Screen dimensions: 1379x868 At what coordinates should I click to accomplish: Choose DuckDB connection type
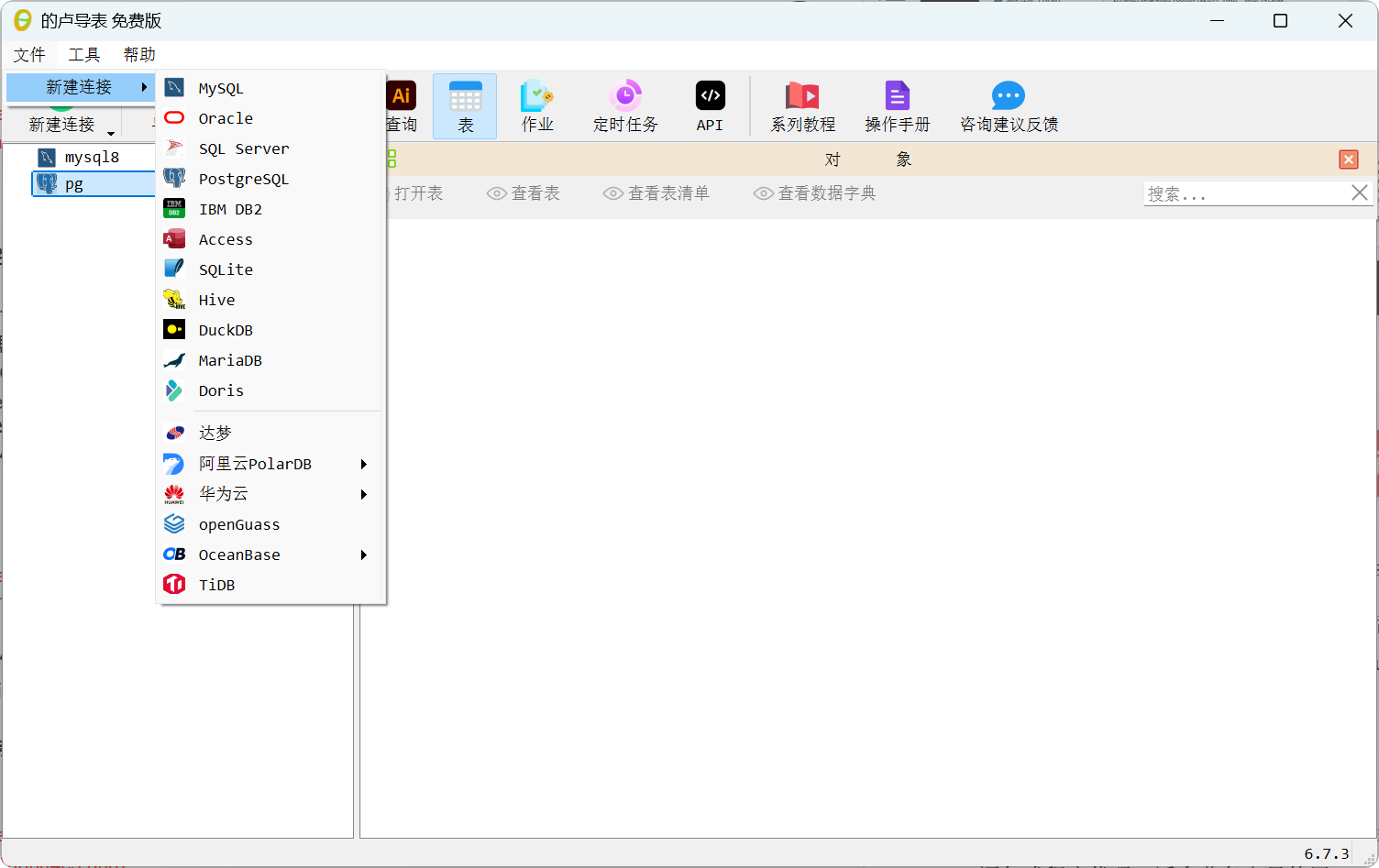click(x=270, y=330)
